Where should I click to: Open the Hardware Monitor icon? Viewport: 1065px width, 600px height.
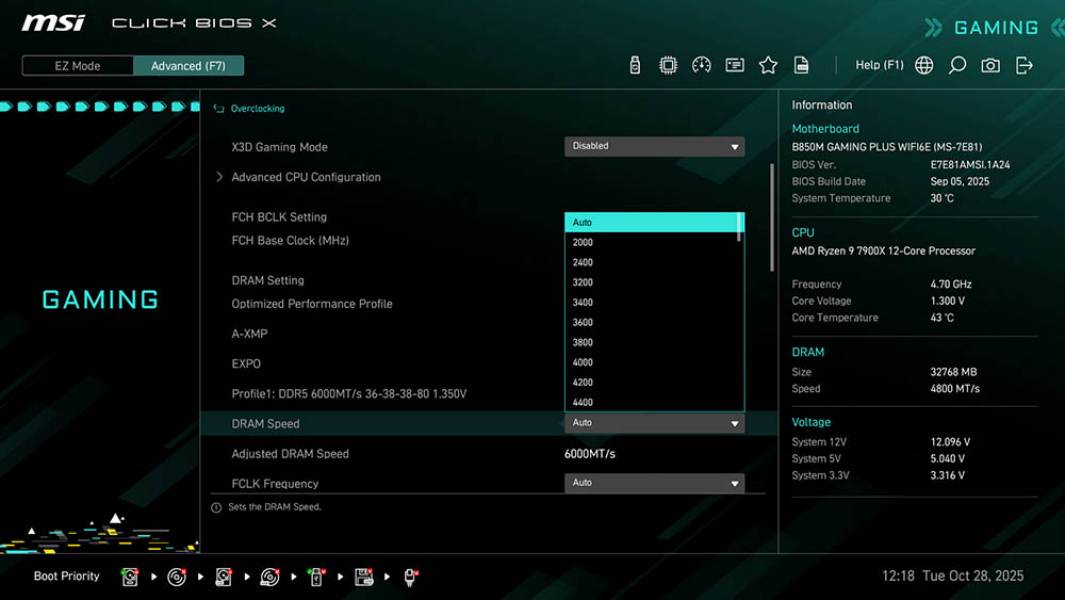(x=734, y=64)
